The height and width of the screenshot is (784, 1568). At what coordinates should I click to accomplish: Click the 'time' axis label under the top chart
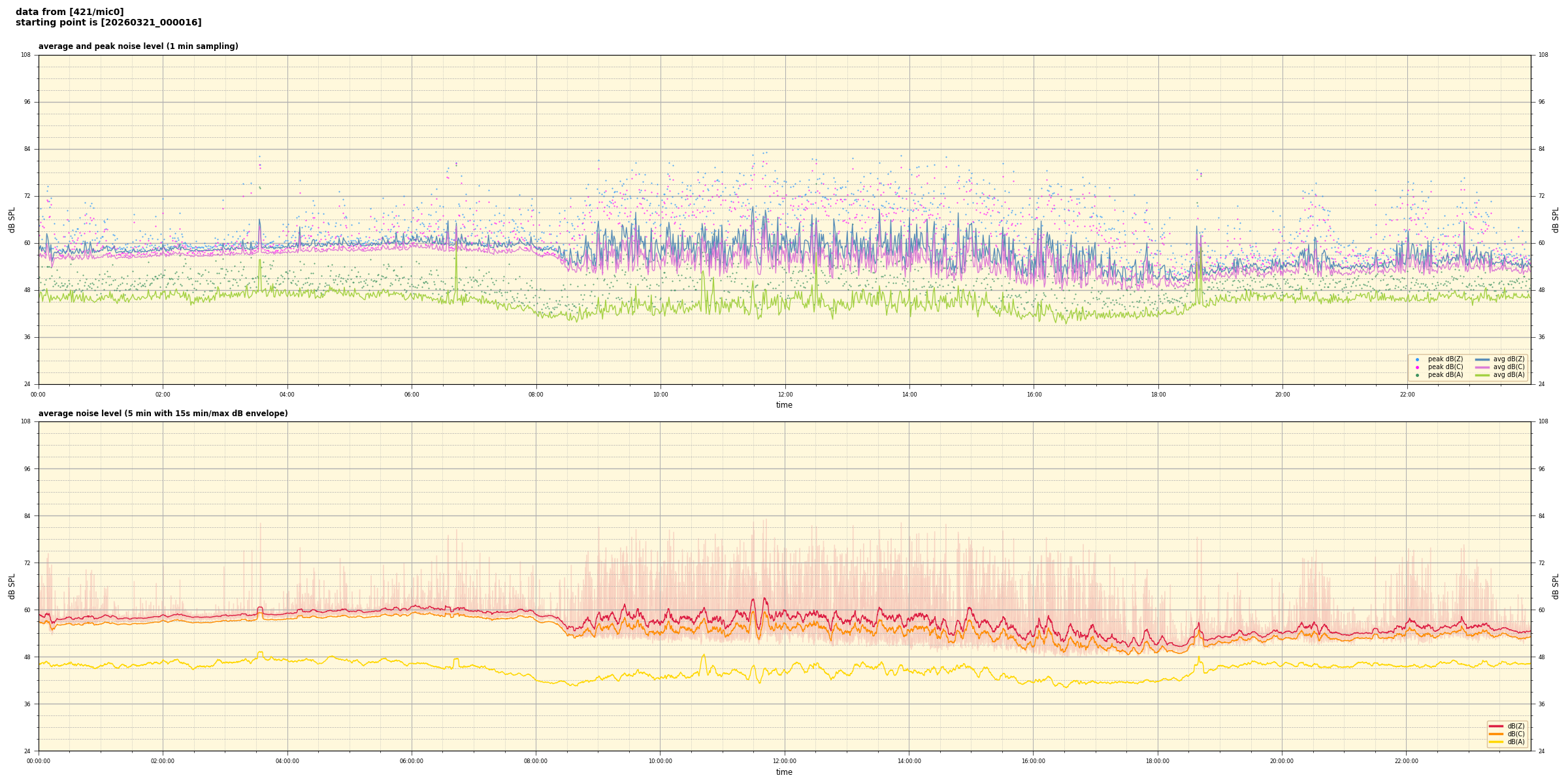784,405
